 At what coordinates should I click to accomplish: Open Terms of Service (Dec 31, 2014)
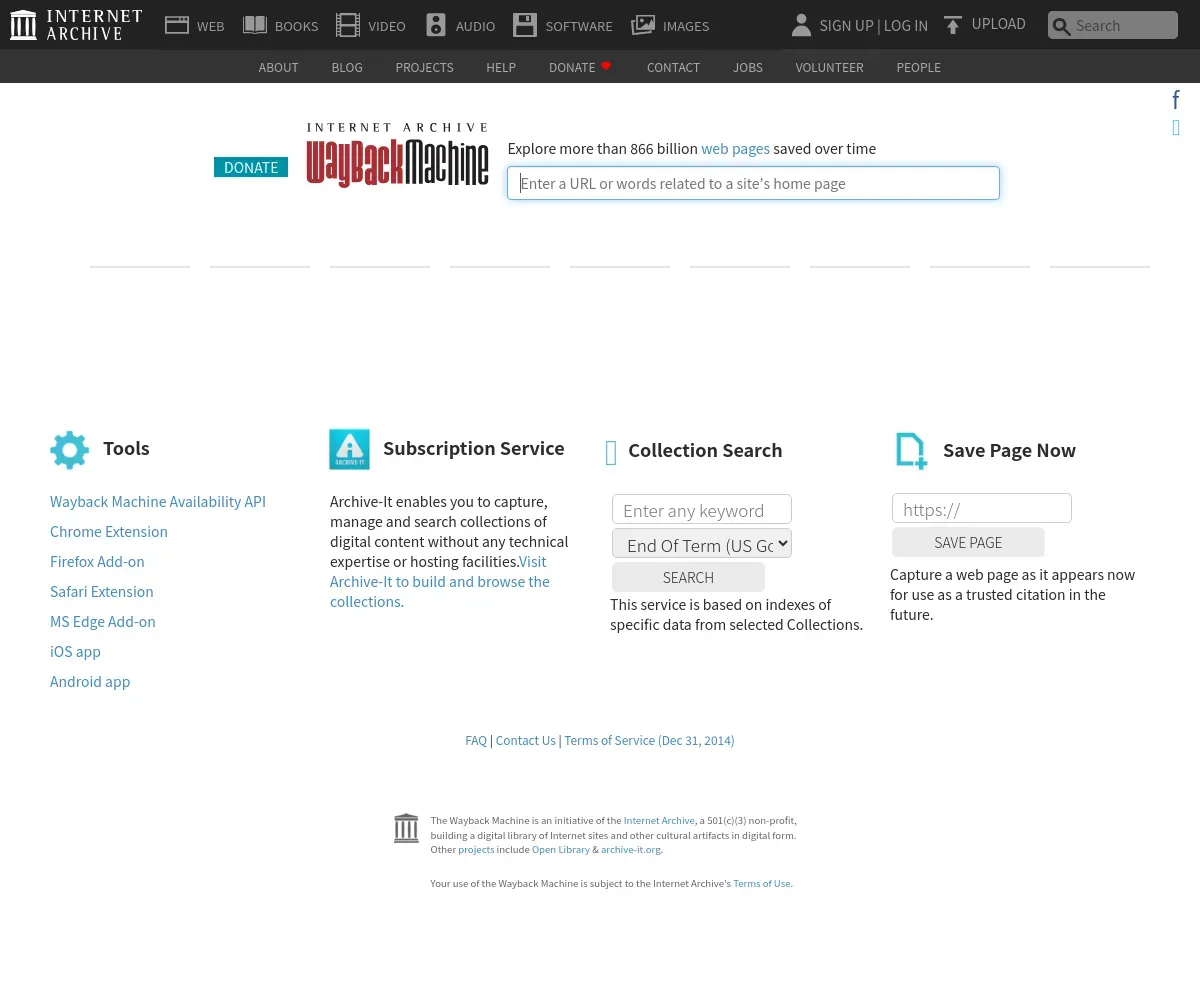(x=649, y=740)
